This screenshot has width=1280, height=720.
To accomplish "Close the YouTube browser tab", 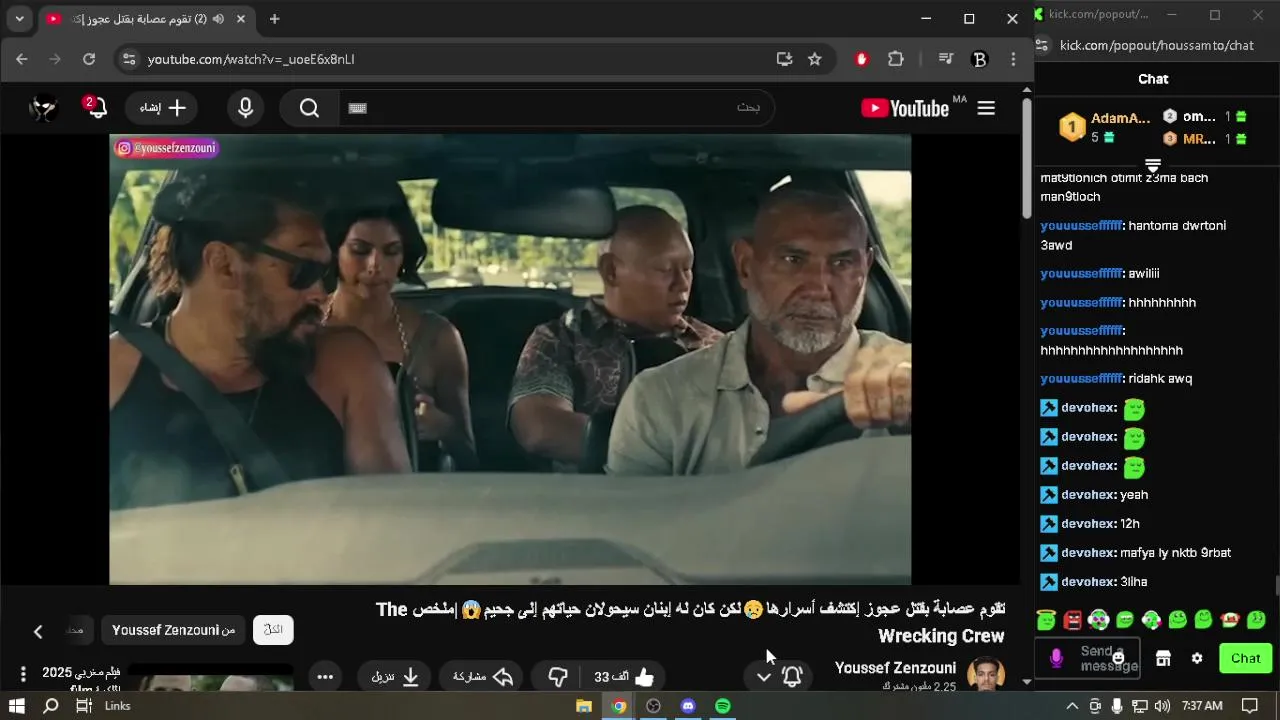I will [240, 19].
